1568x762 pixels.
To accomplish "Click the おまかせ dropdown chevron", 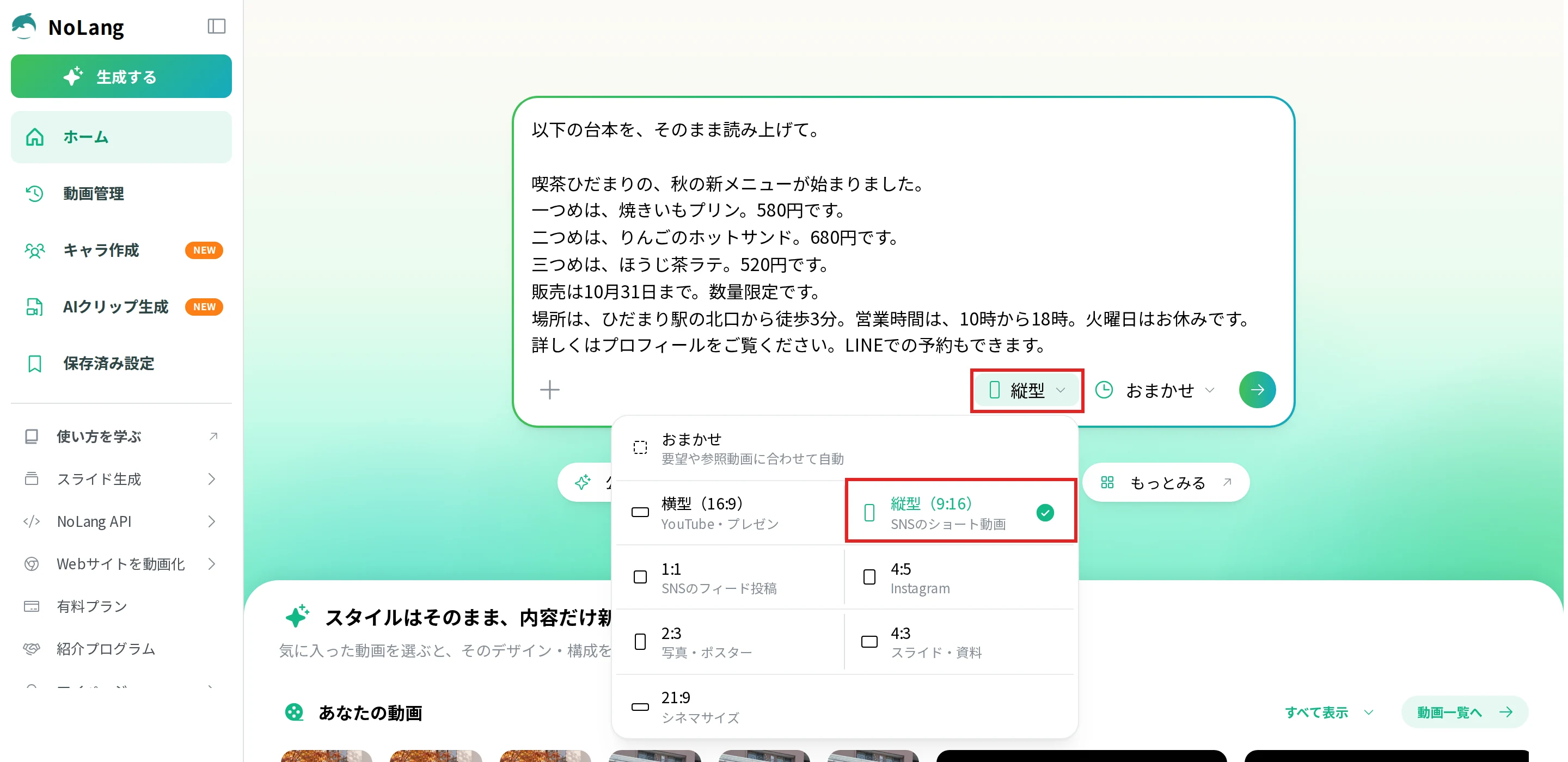I will (1210, 390).
